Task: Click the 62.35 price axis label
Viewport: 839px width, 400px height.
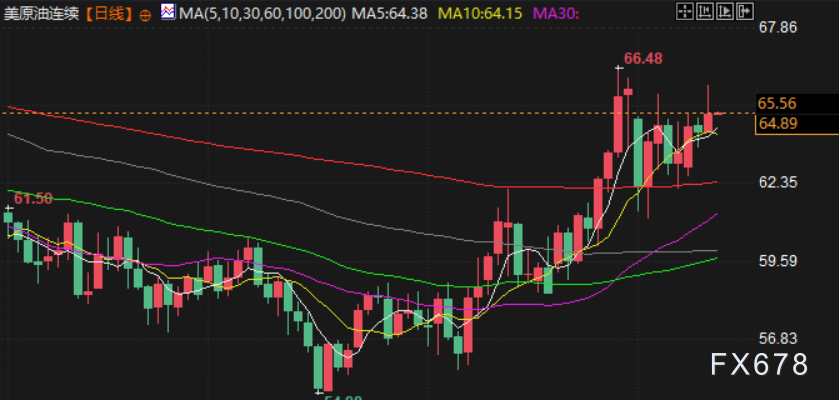Action: [x=777, y=183]
